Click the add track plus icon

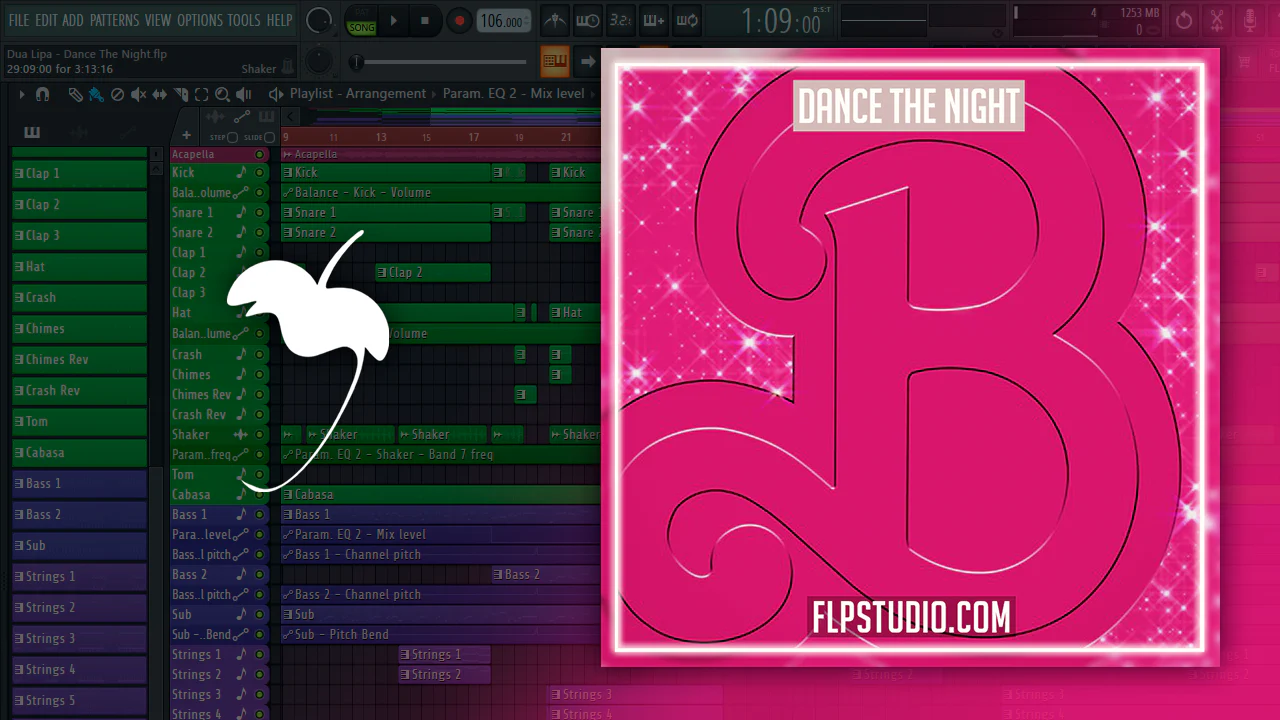point(186,136)
